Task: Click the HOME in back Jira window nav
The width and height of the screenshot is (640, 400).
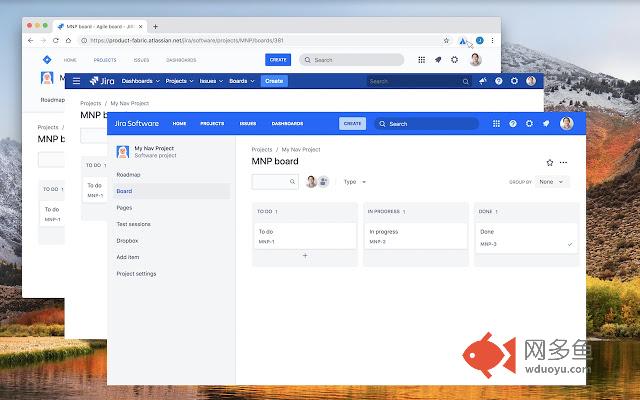Action: [70, 60]
